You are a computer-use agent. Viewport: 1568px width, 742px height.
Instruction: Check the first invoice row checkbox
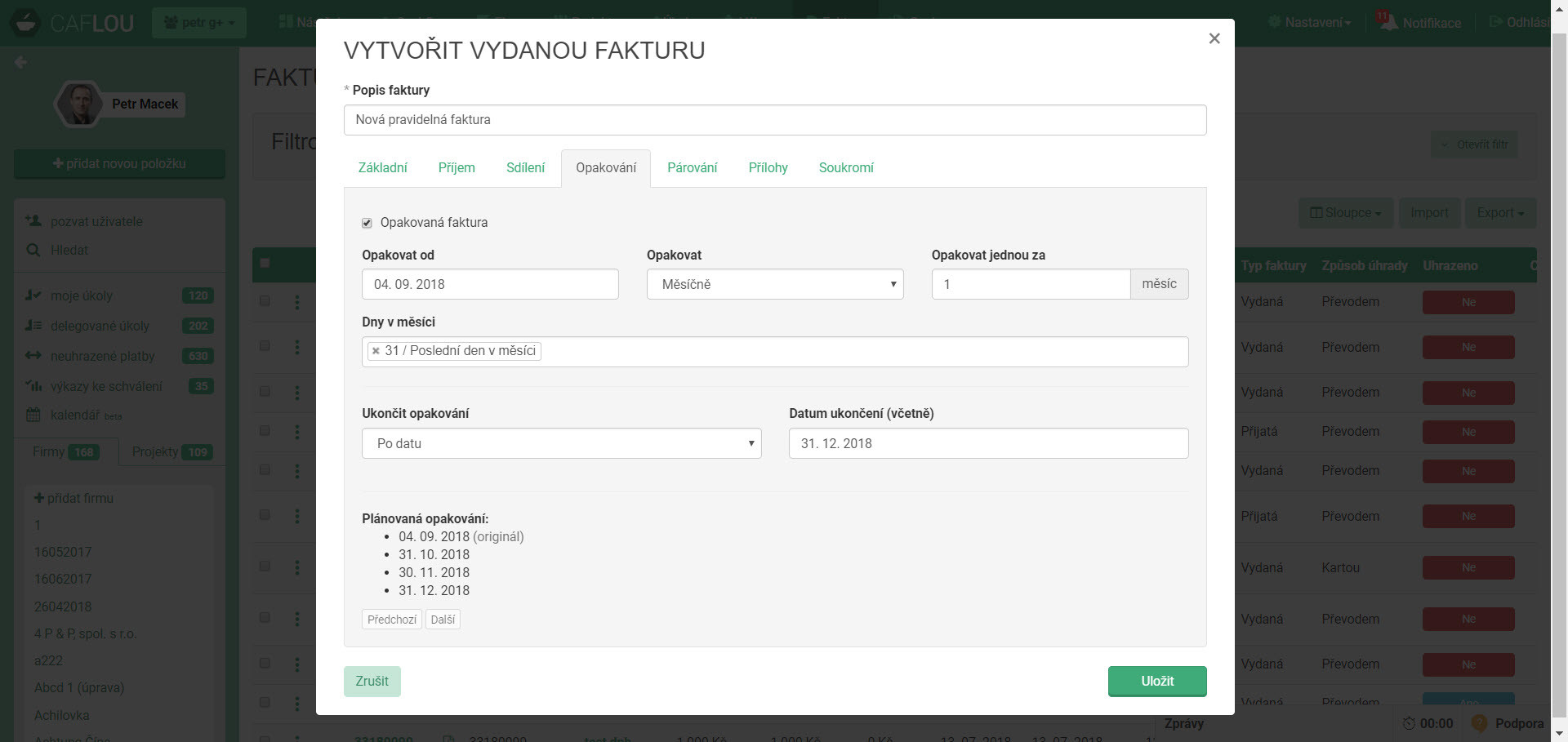click(265, 300)
